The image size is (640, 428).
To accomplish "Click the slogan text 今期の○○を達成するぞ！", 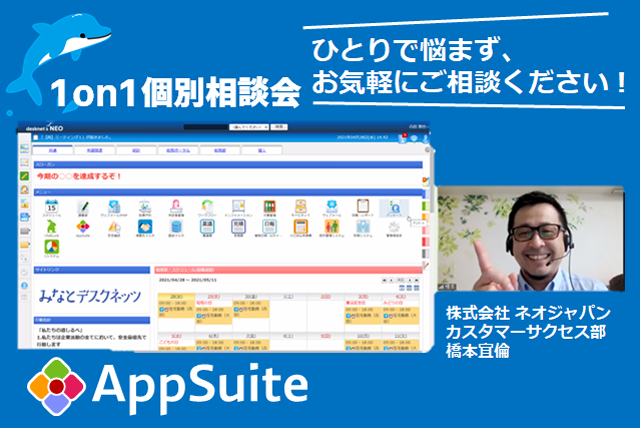I will tap(79, 176).
